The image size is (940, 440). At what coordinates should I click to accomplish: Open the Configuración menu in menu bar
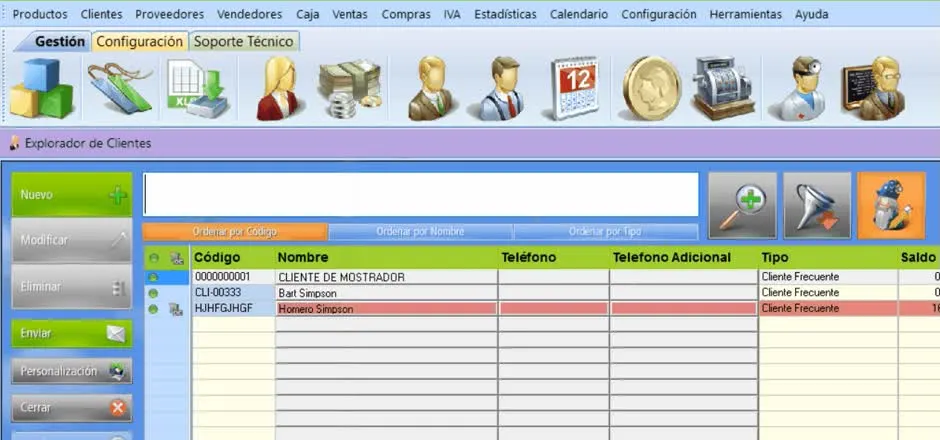pos(659,14)
